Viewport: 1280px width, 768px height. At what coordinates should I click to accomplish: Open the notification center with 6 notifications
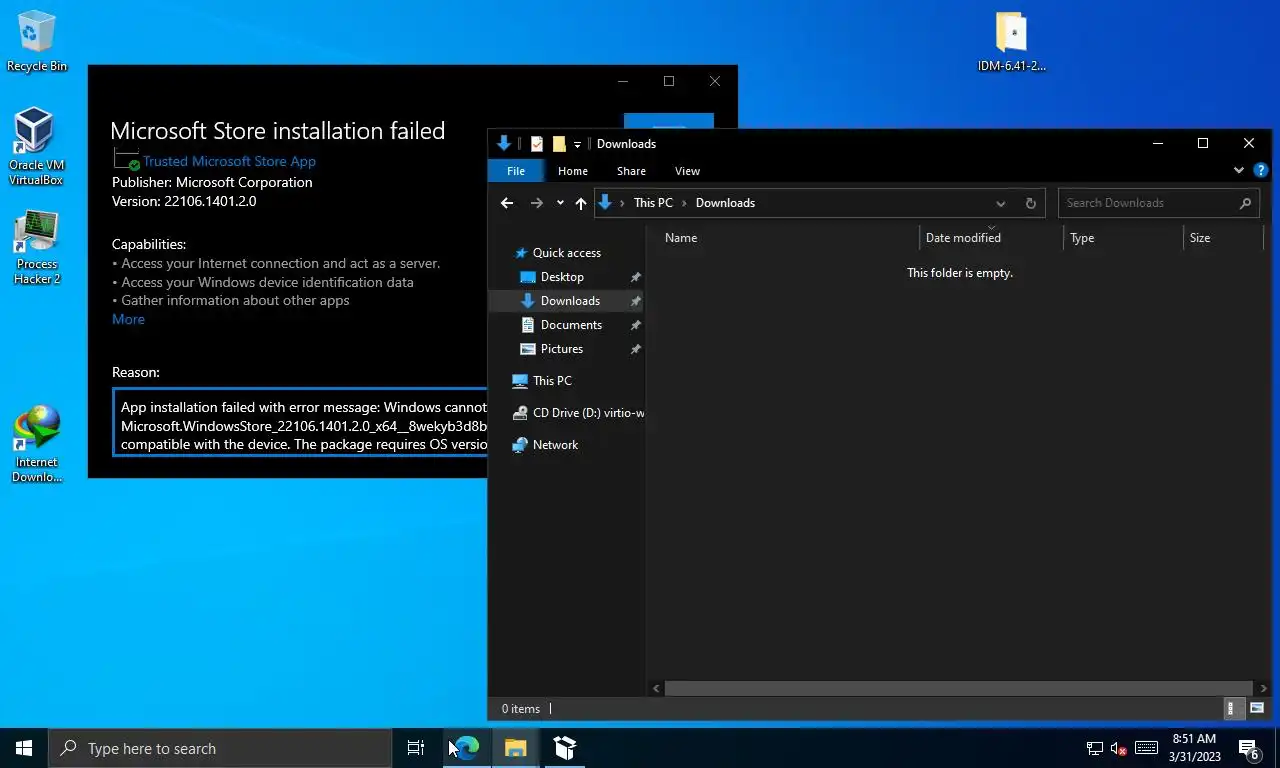tap(1250, 748)
